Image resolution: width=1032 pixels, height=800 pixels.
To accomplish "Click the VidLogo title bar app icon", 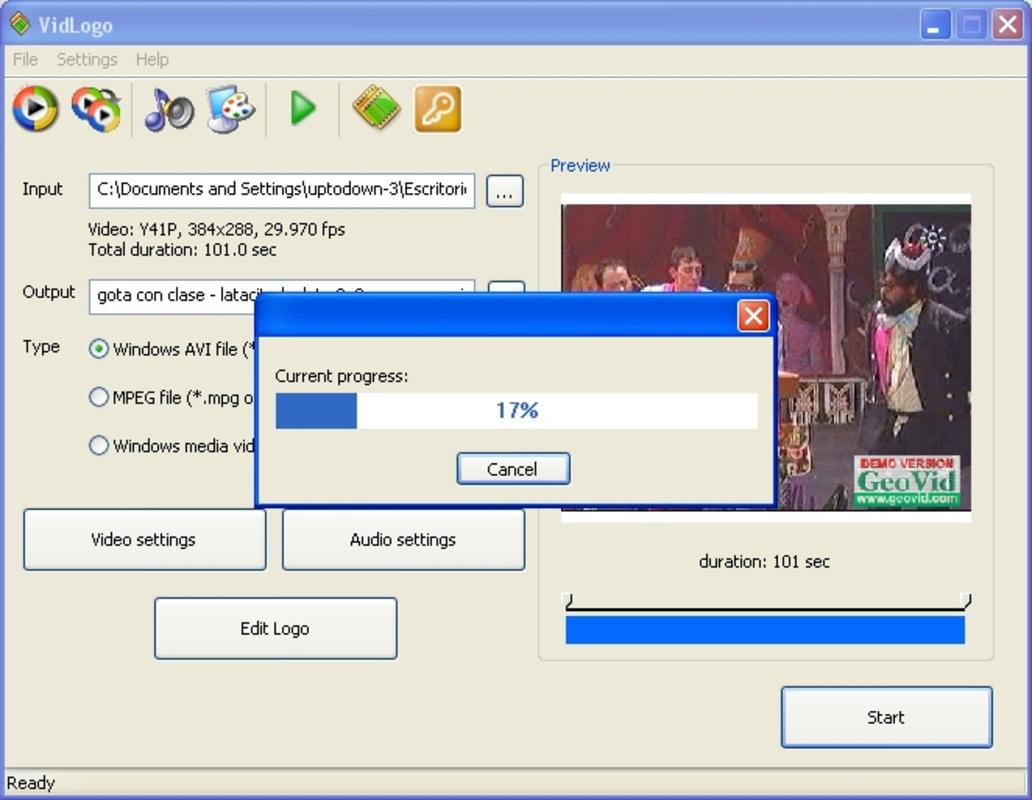I will pos(20,24).
